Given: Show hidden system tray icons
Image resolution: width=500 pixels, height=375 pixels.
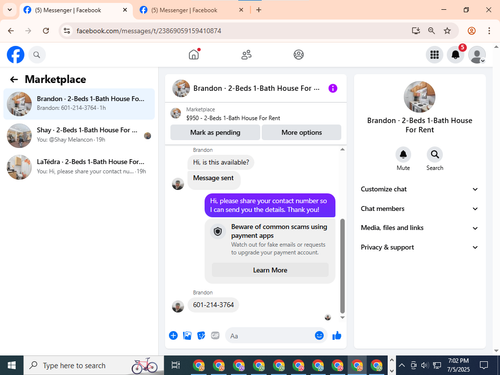Looking at the screenshot, I should pos(402,366).
